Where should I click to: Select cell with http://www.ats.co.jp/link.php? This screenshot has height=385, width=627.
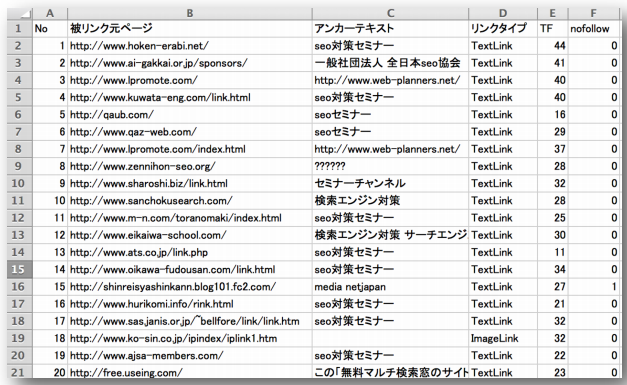[190, 252]
